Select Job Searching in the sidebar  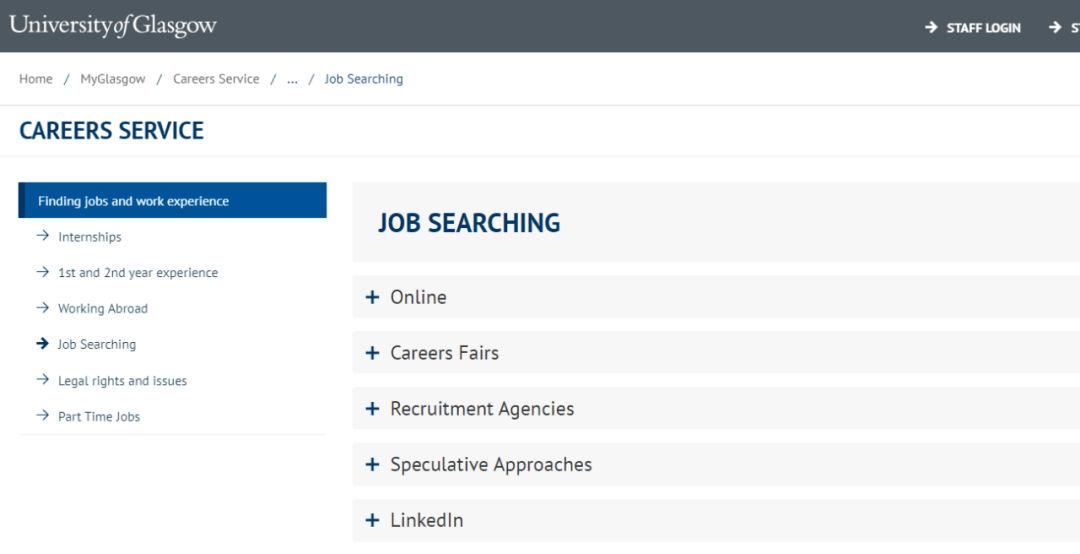[97, 345]
